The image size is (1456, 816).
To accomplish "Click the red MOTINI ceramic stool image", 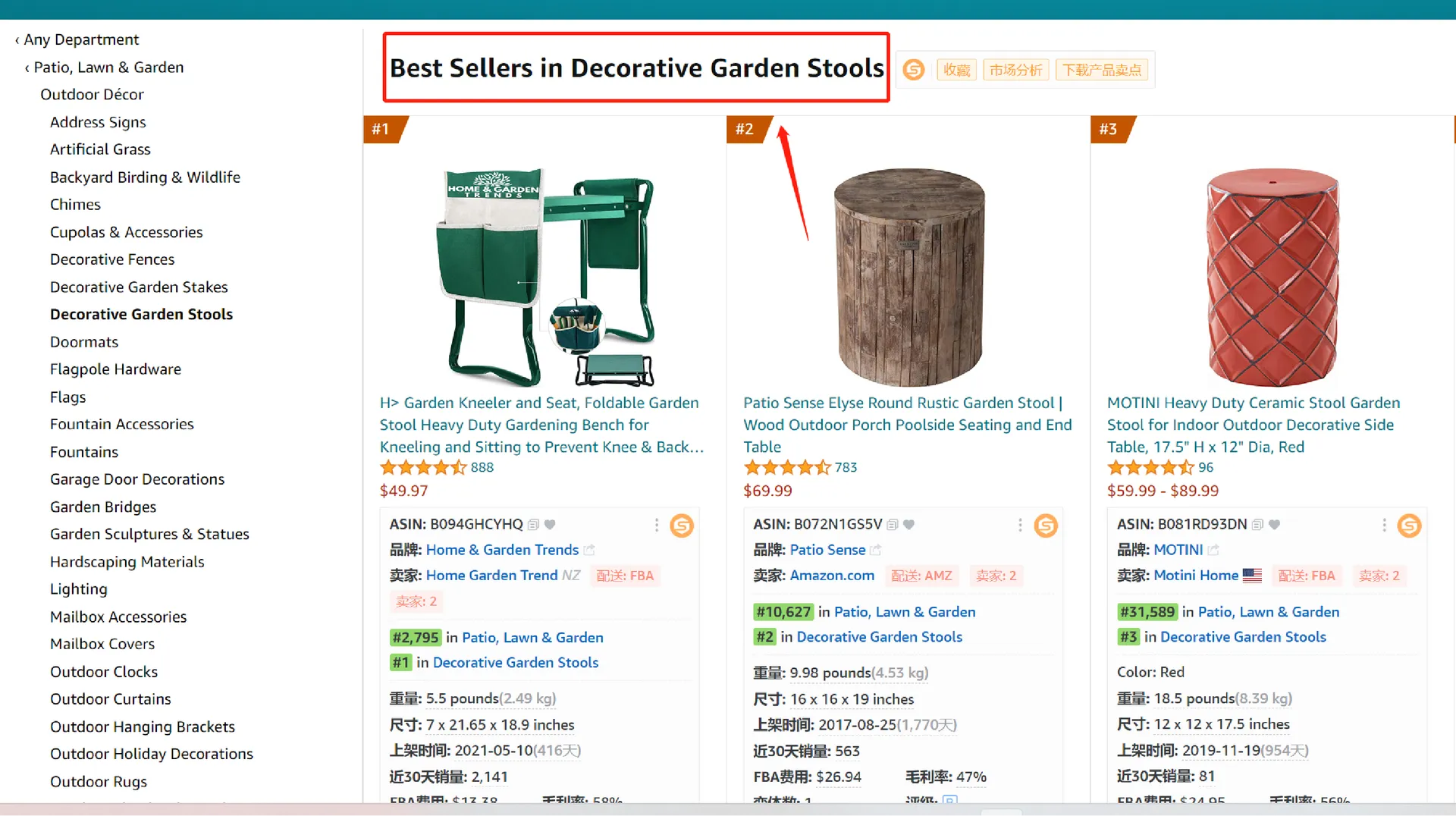I will tap(1272, 277).
